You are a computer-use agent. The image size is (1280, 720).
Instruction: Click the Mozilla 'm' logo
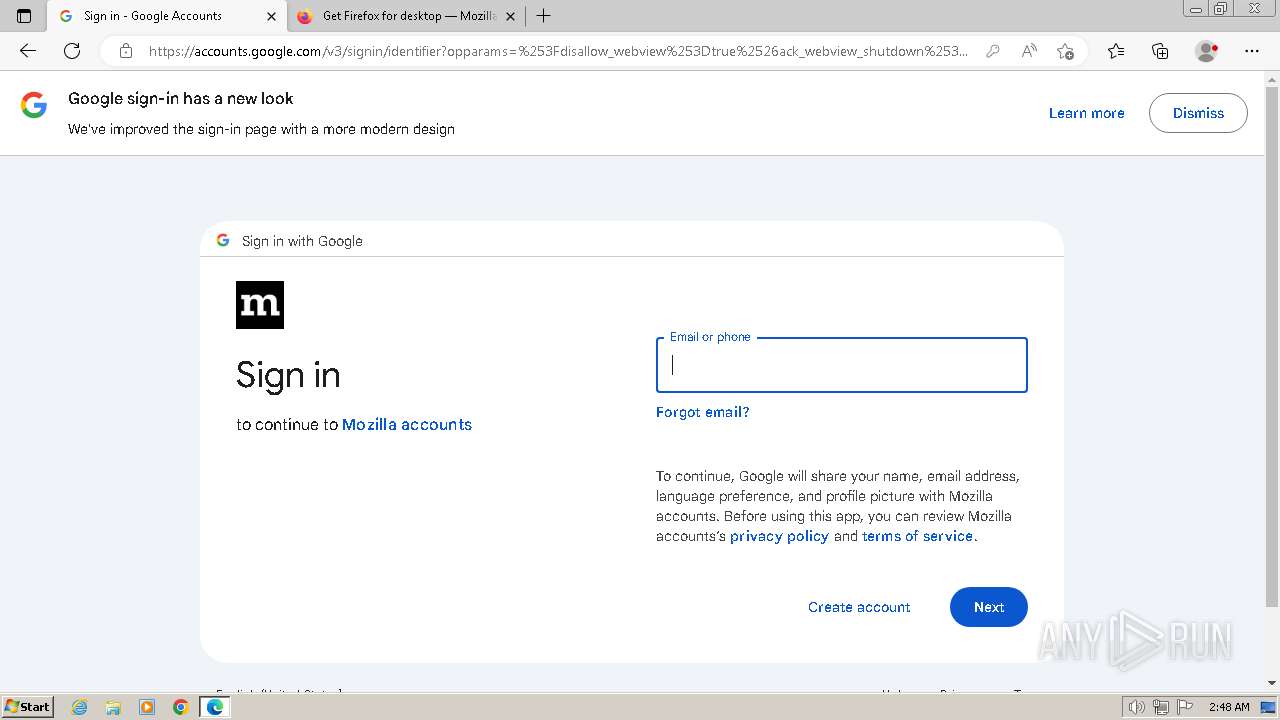point(260,305)
